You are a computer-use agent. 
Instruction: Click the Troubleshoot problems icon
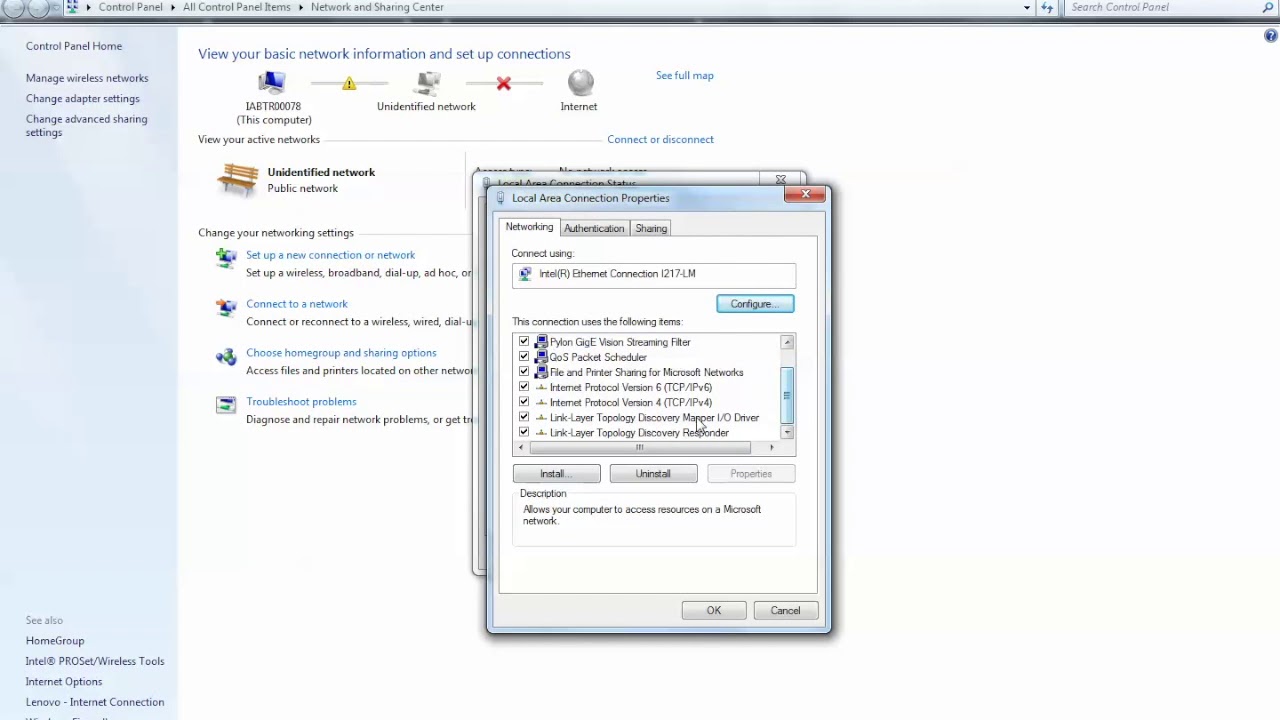[227, 405]
